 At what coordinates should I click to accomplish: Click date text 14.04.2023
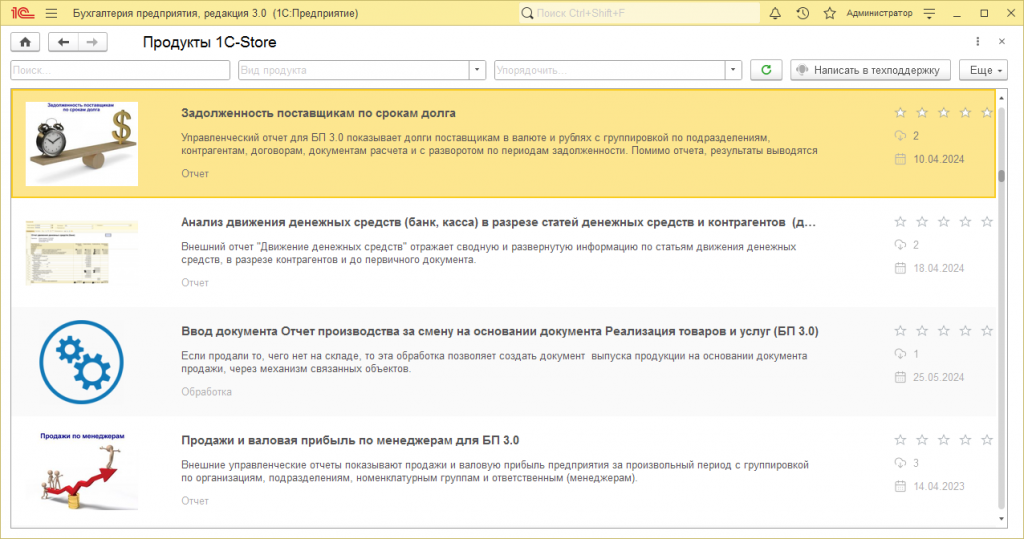(x=938, y=487)
